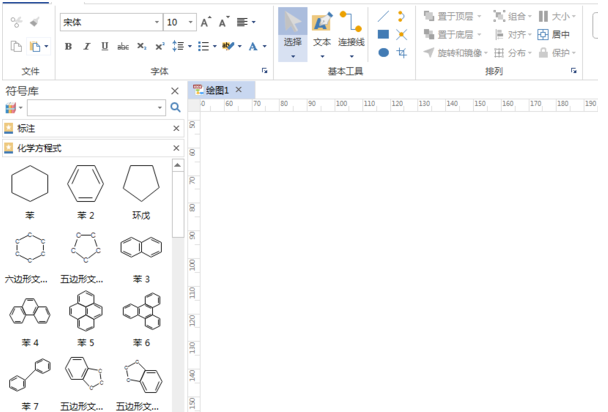Click the Copy icon

pos(16,47)
